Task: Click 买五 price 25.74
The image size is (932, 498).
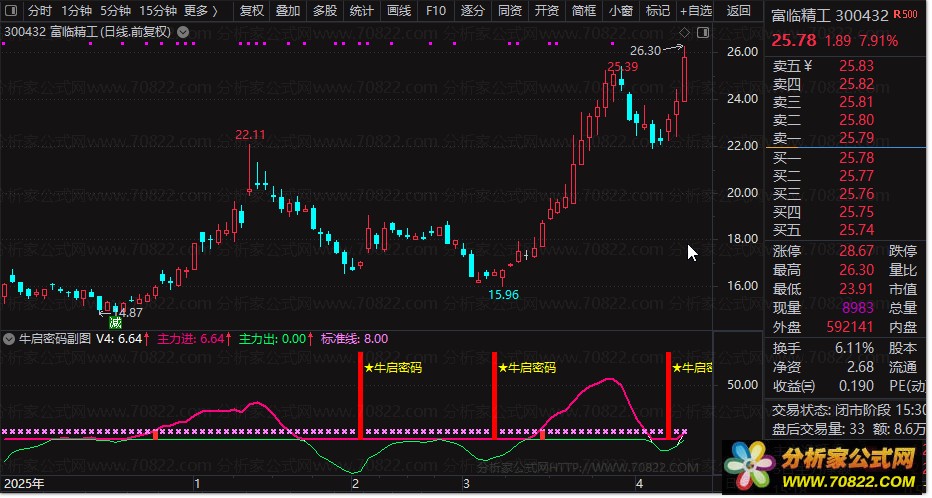Action: coord(857,230)
